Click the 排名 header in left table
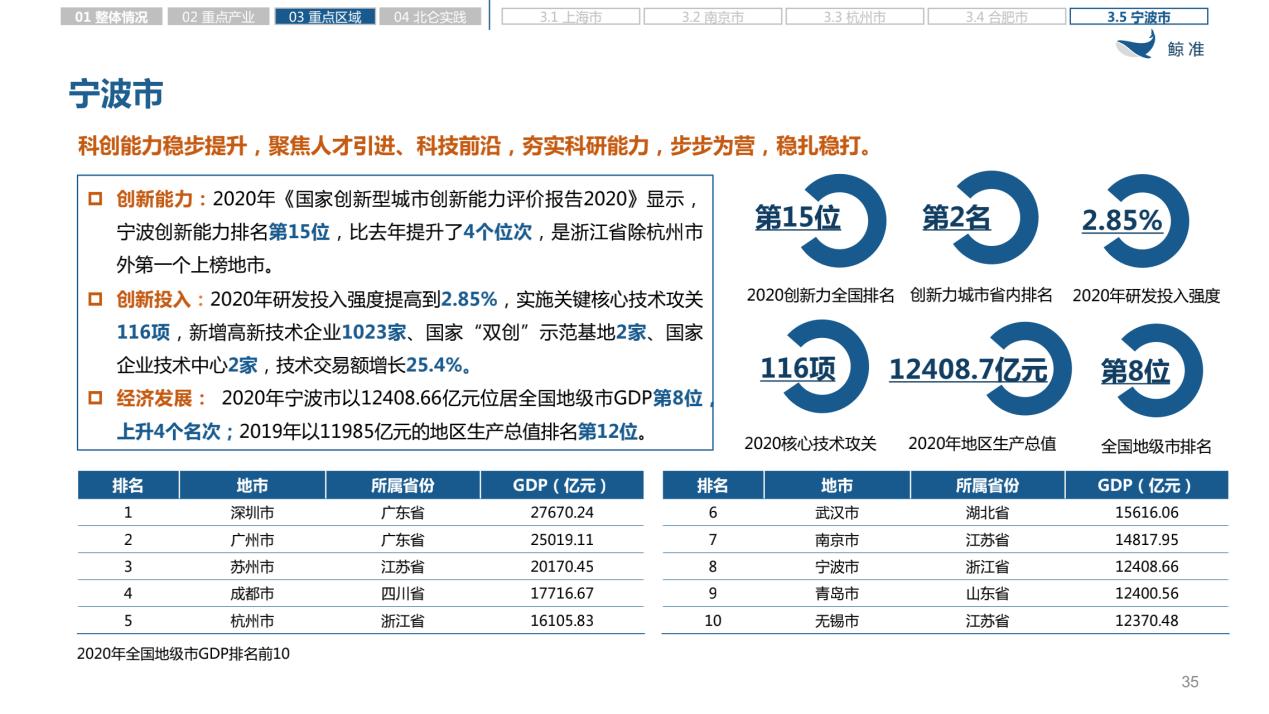 128,486
